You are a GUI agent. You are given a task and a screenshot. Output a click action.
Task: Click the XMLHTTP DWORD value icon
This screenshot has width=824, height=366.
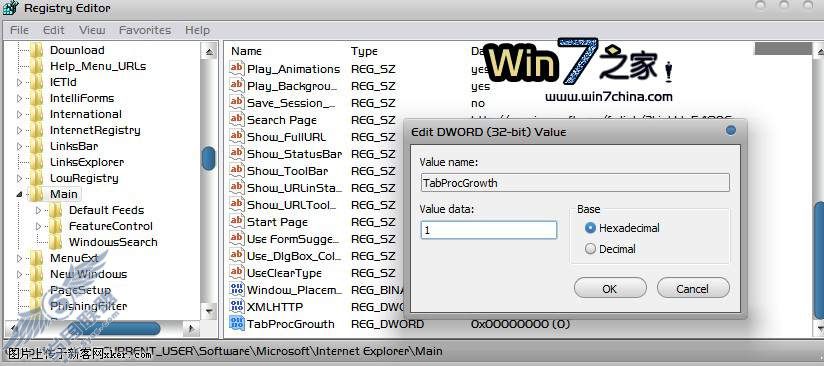pyautogui.click(x=237, y=306)
